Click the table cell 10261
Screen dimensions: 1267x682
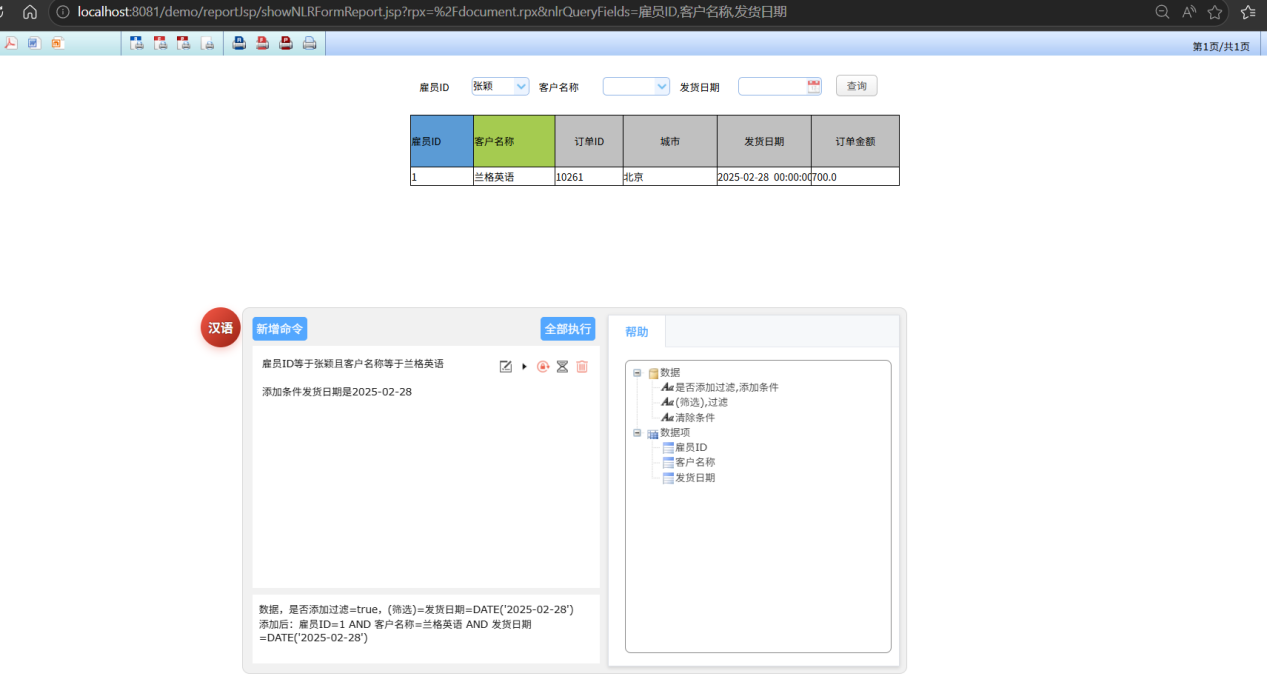(x=589, y=176)
